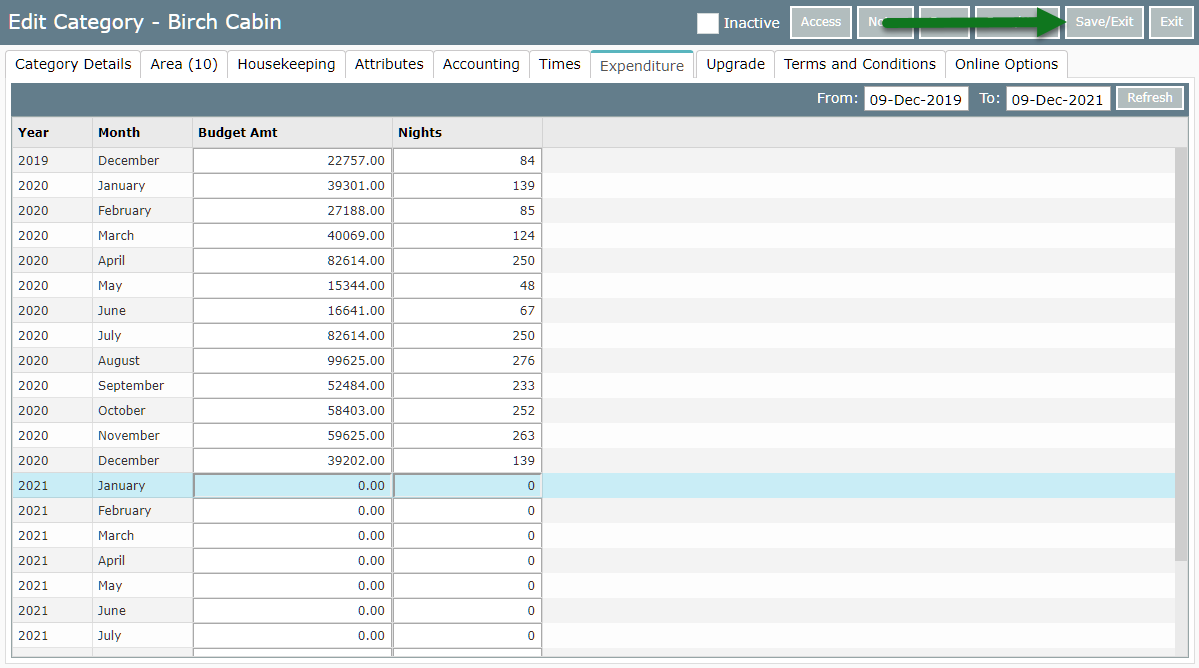Open the Upgrade tab
1199x668 pixels.
pyautogui.click(x=736, y=64)
